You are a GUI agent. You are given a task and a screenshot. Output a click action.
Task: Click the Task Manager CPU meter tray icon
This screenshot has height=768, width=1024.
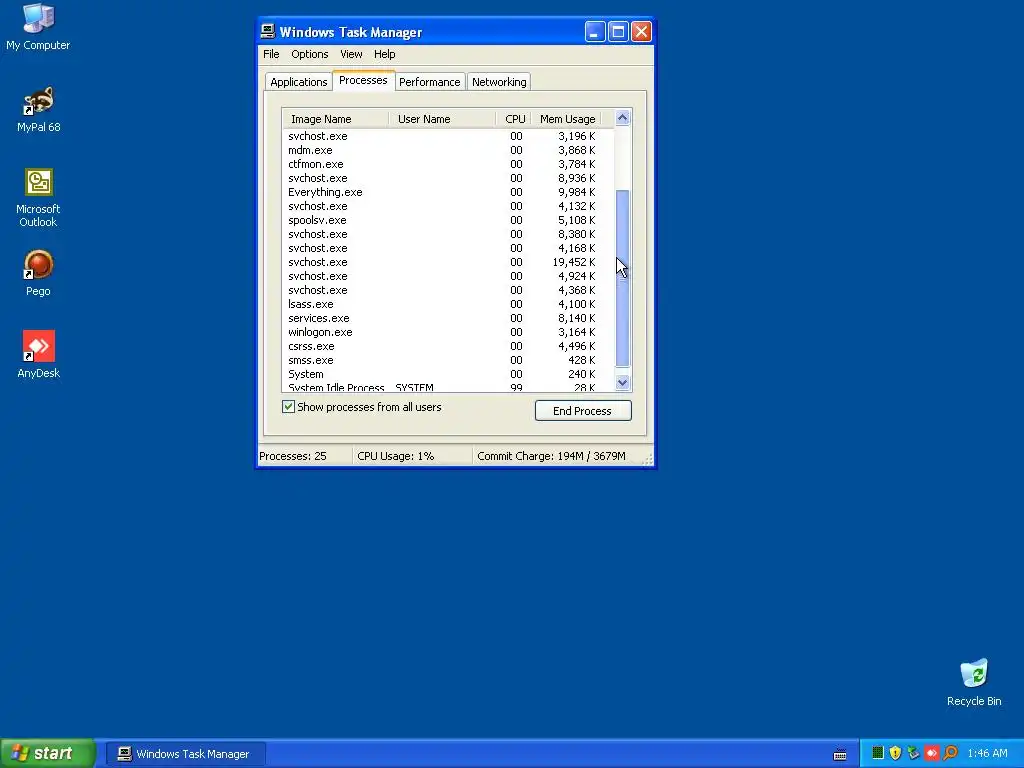(x=877, y=753)
